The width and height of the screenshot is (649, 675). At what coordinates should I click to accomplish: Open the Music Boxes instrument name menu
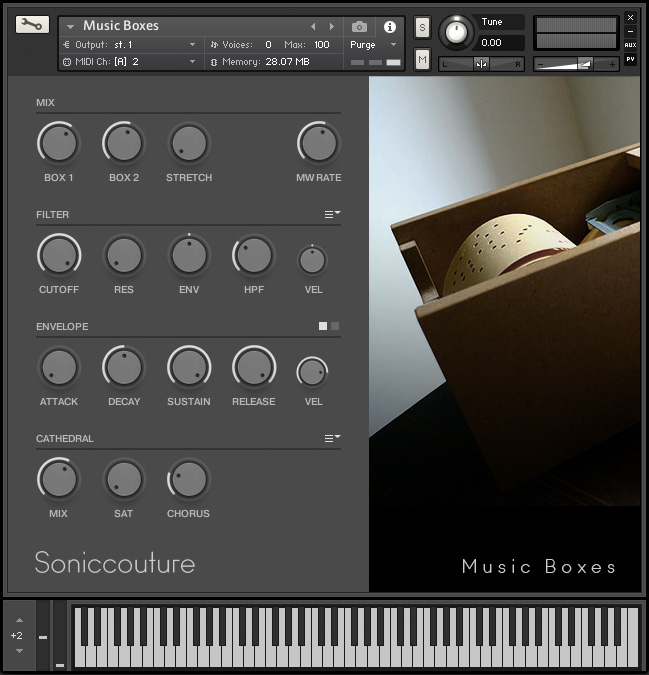point(70,27)
